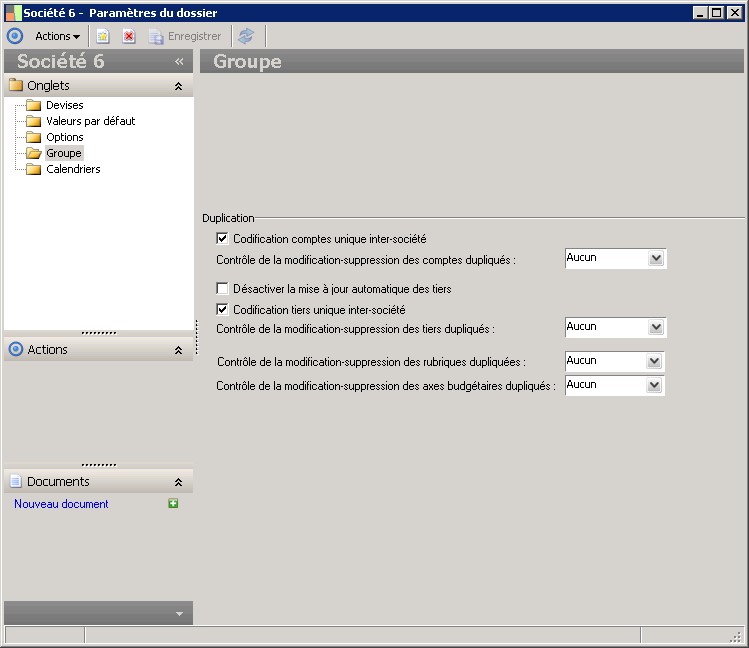Click the application icon in title bar
Image resolution: width=749 pixels, height=648 pixels.
(13, 13)
